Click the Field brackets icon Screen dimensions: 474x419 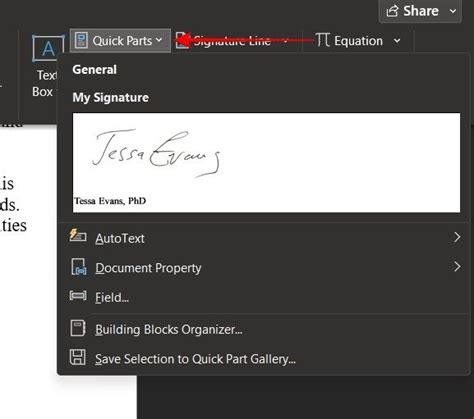(78, 296)
